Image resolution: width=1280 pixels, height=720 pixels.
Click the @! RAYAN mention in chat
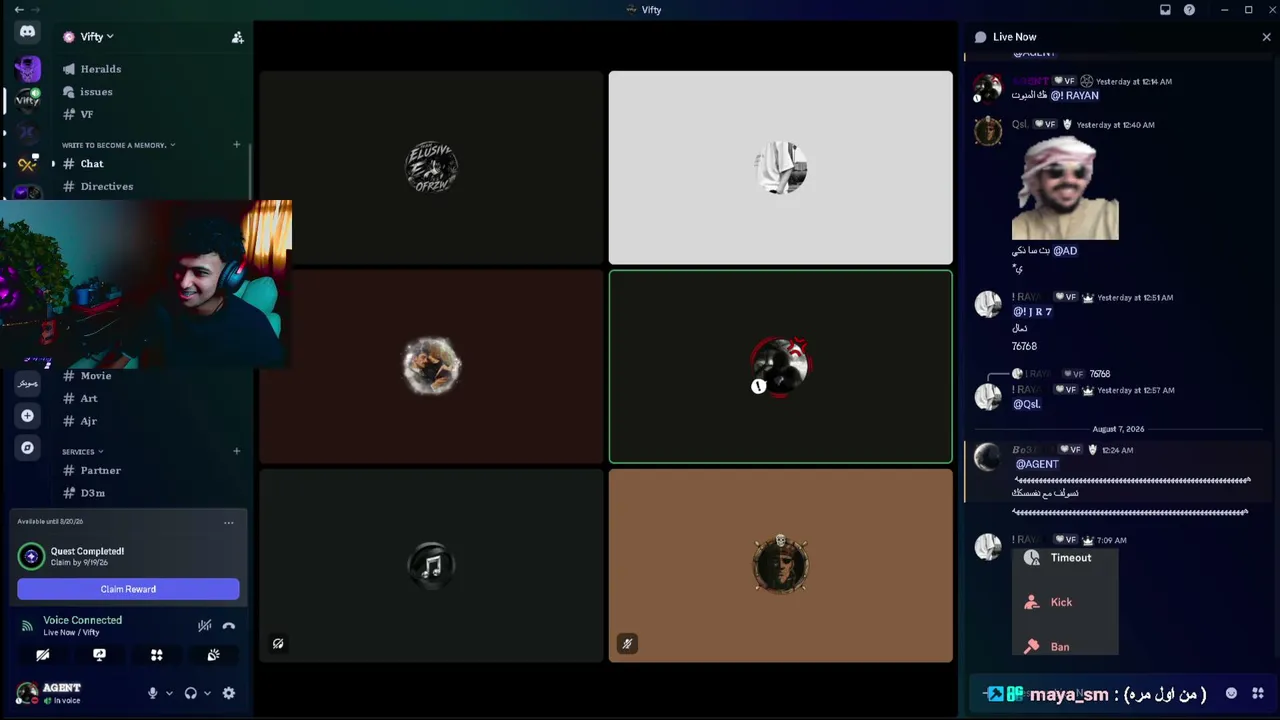click(x=1074, y=96)
